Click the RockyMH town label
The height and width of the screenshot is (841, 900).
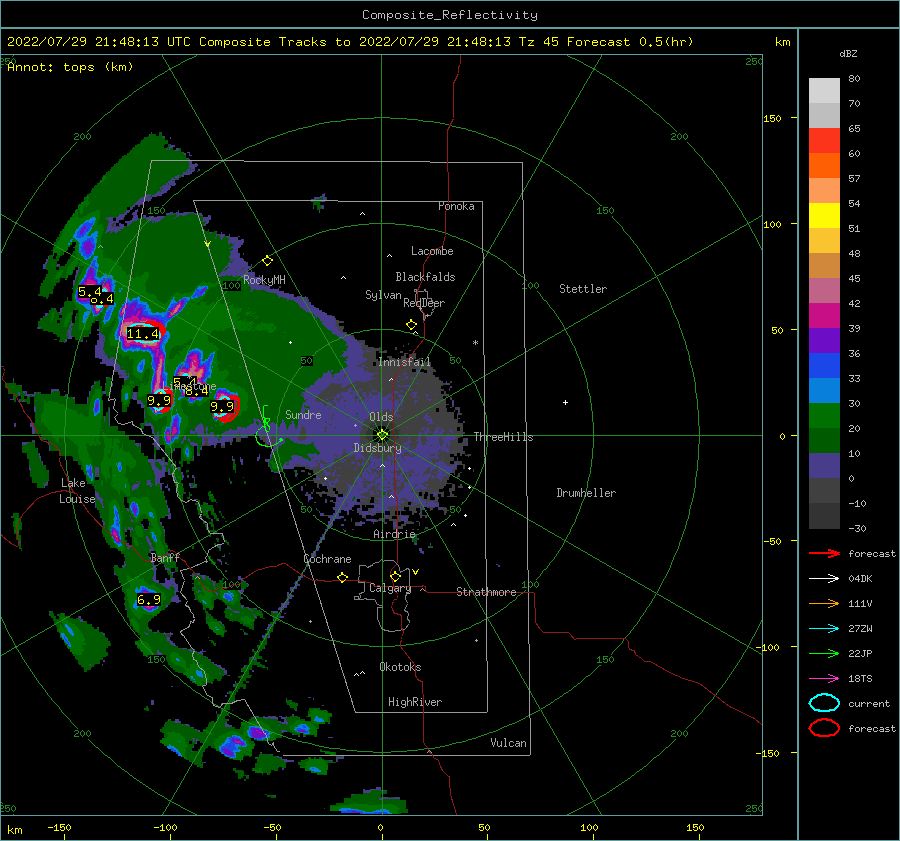[x=264, y=280]
